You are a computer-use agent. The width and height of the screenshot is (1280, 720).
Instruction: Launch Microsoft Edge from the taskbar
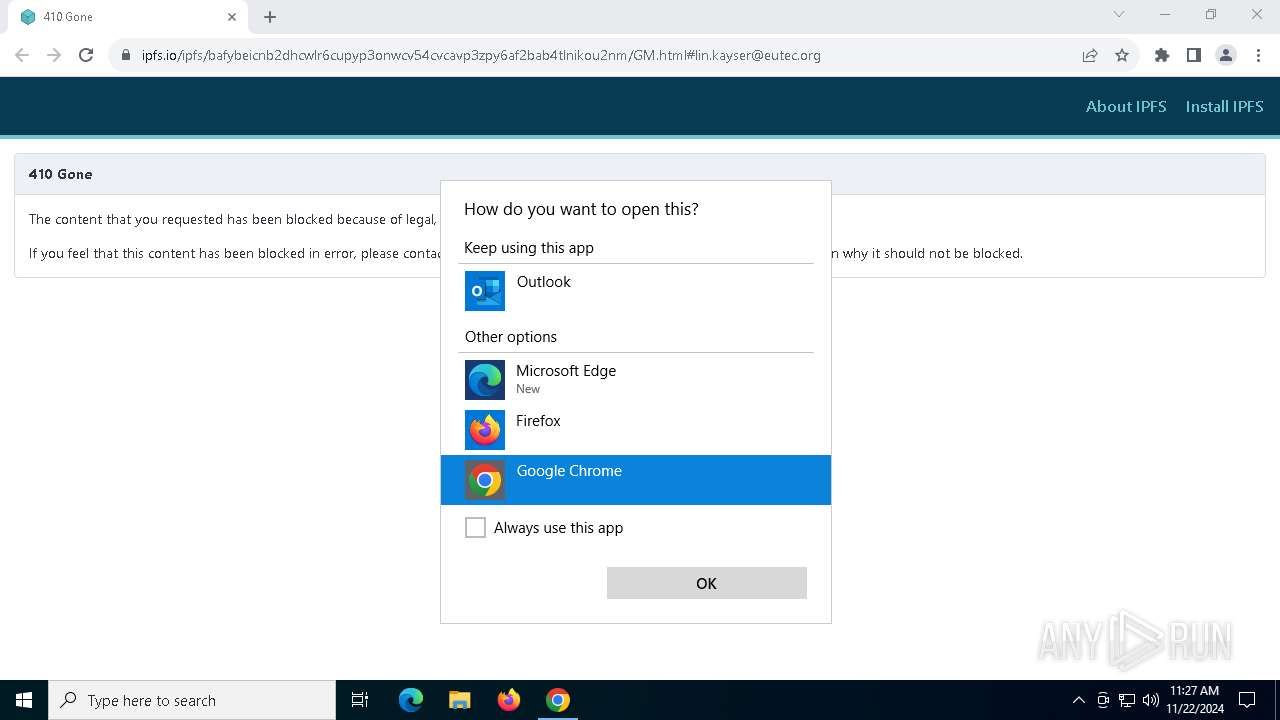pos(411,700)
